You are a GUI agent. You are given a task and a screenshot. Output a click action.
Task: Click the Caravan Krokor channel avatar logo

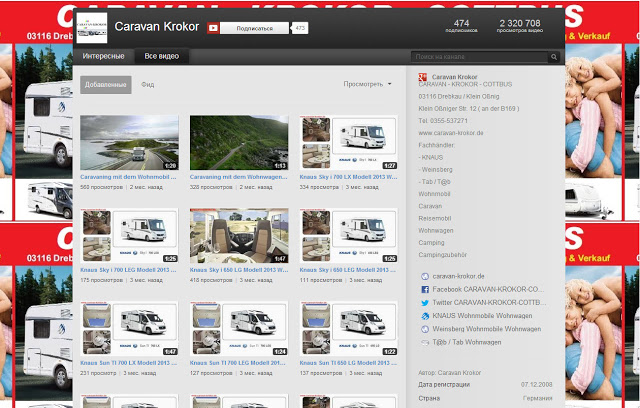[x=92, y=28]
